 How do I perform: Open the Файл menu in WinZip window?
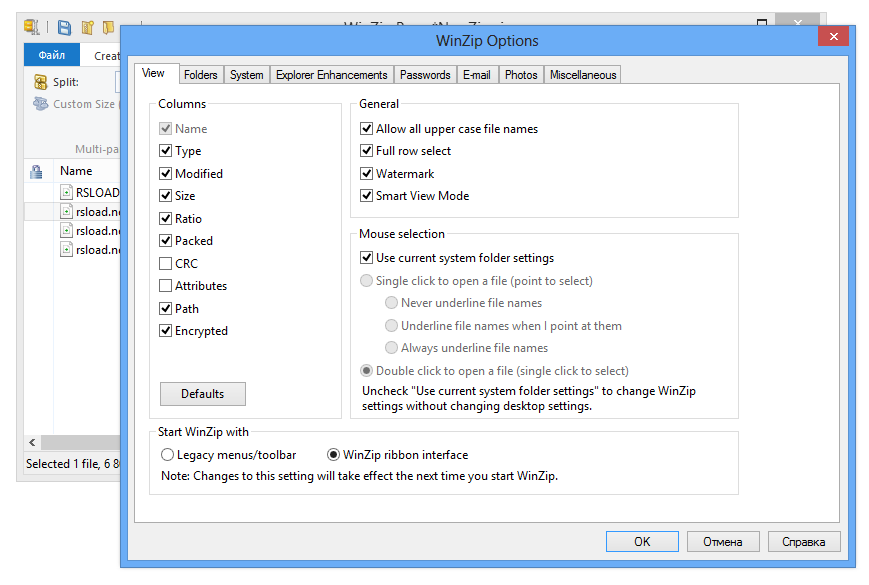52,55
